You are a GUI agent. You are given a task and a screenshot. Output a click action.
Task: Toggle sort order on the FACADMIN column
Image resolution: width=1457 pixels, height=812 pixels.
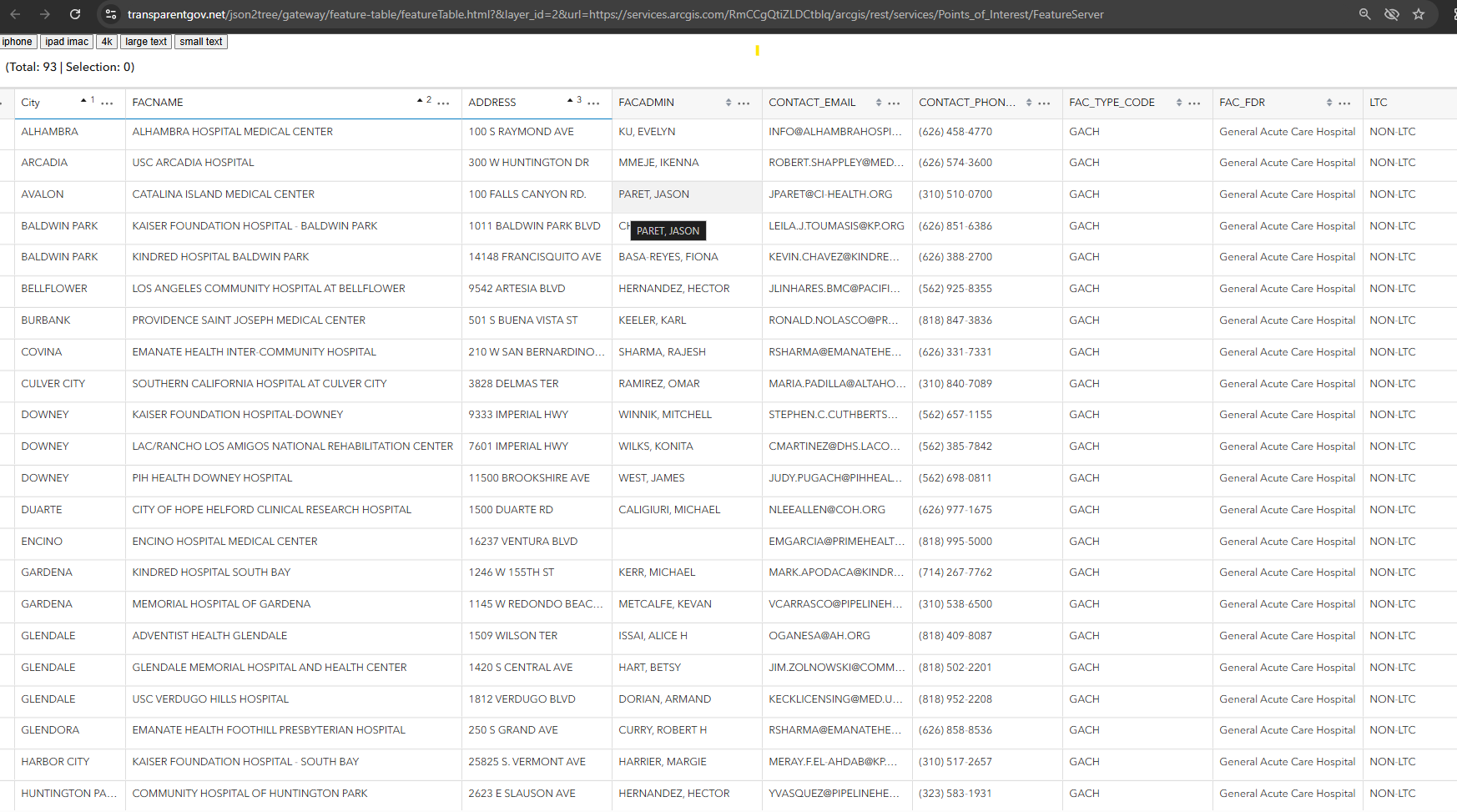tap(728, 103)
